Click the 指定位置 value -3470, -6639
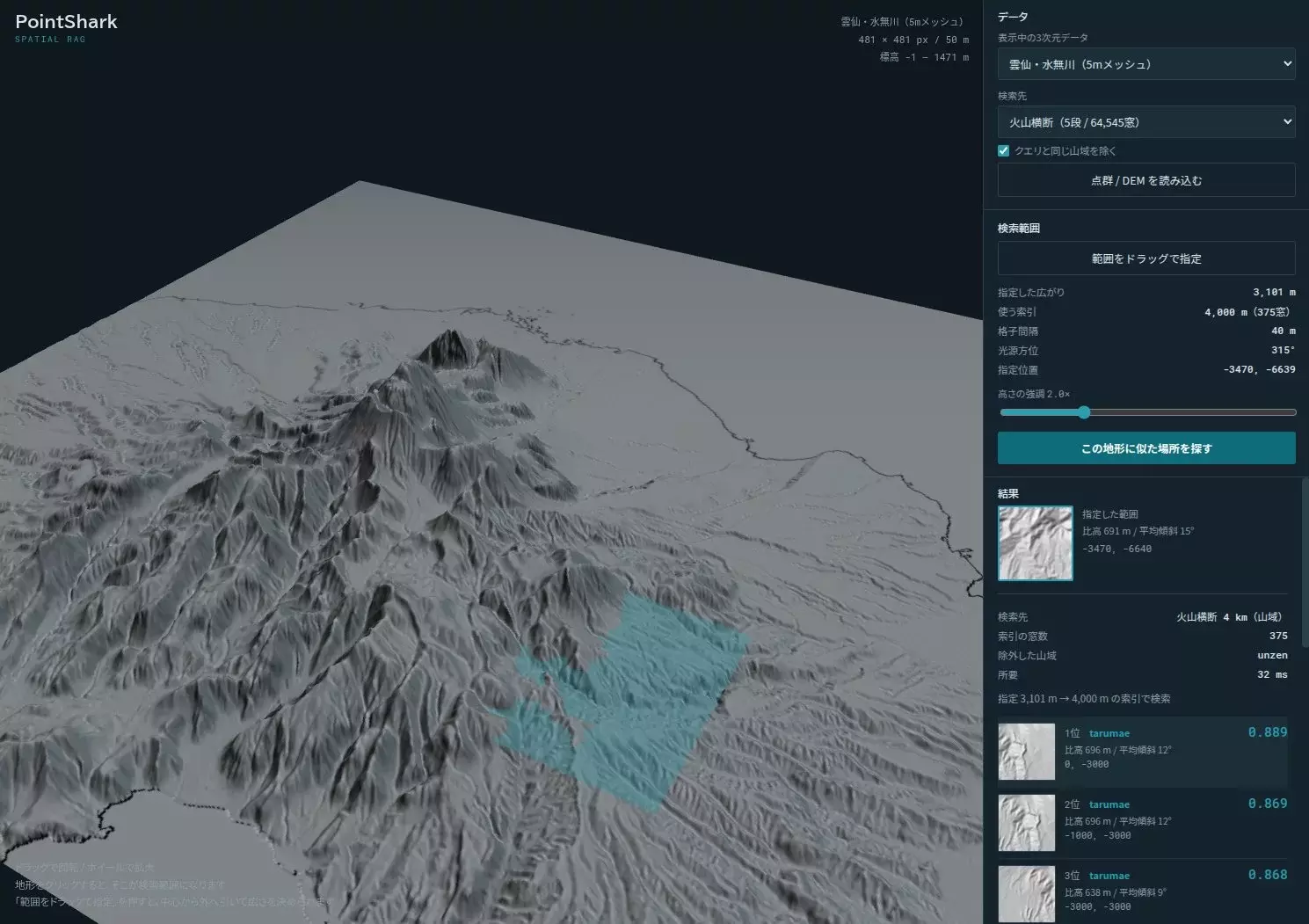 point(1259,370)
